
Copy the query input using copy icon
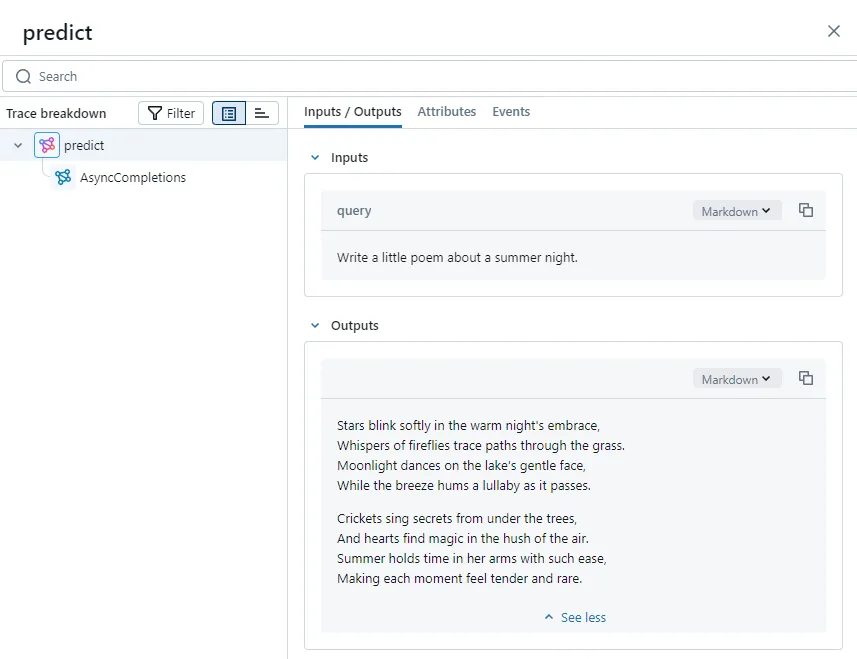click(x=806, y=211)
